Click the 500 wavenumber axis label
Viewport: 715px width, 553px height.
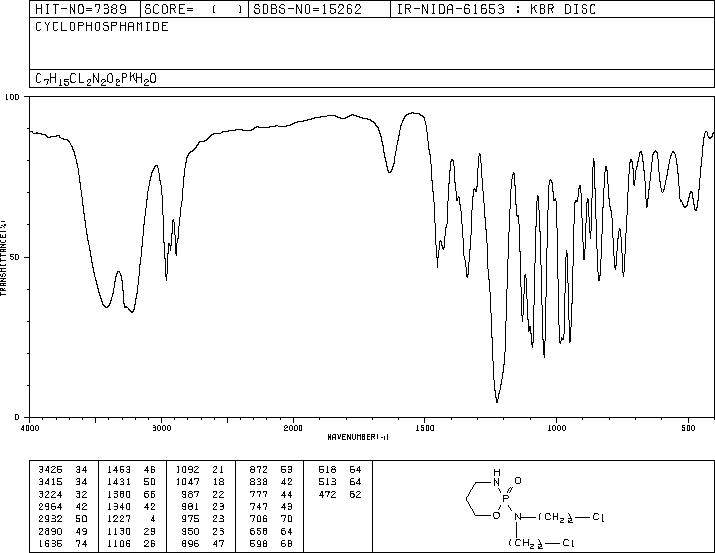pyautogui.click(x=688, y=428)
